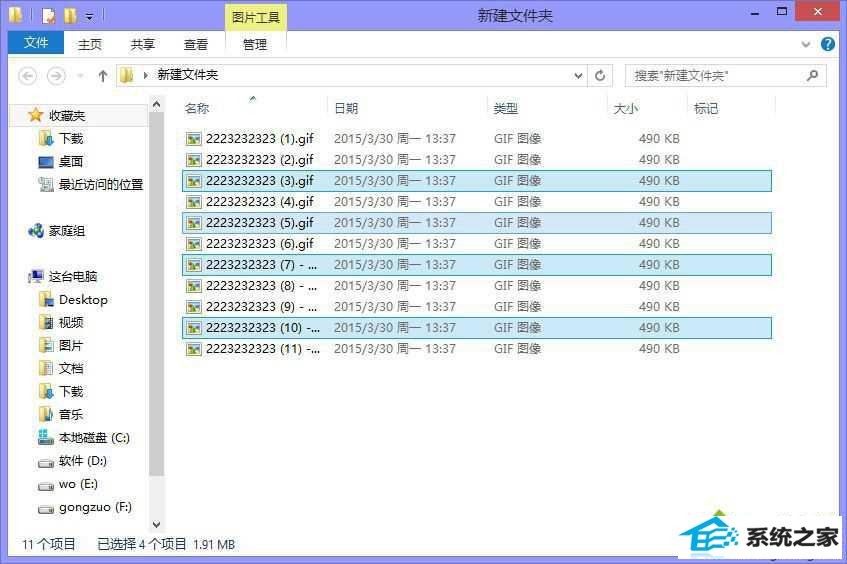Refresh the current folder view

600,76
